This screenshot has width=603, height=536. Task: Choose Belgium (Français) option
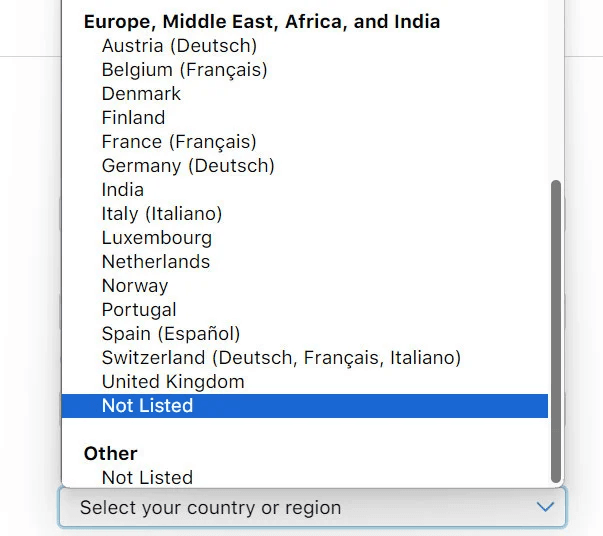coord(184,69)
